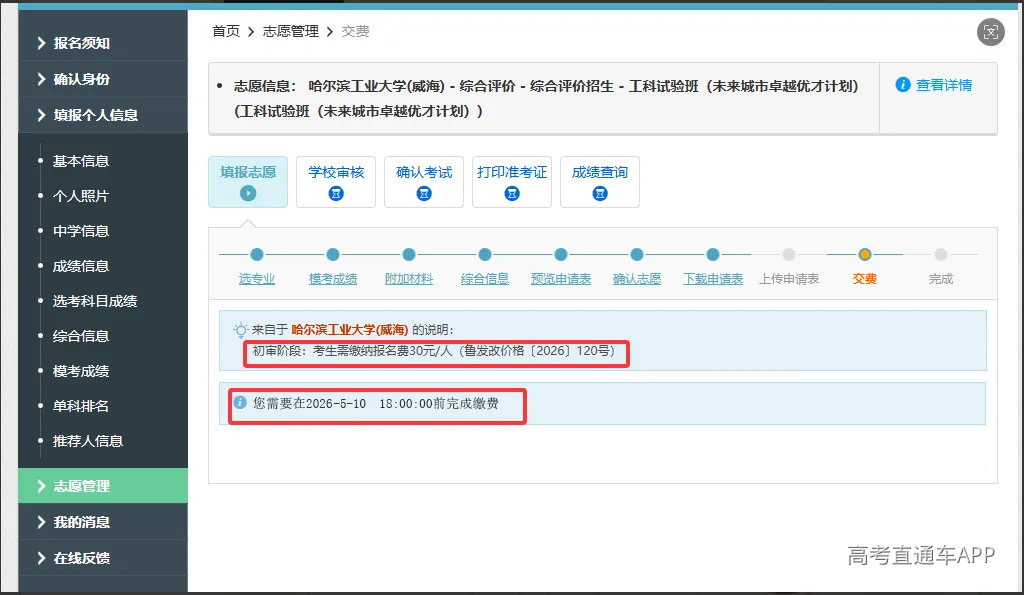Select the 确认考试 stage tab

tap(424, 182)
